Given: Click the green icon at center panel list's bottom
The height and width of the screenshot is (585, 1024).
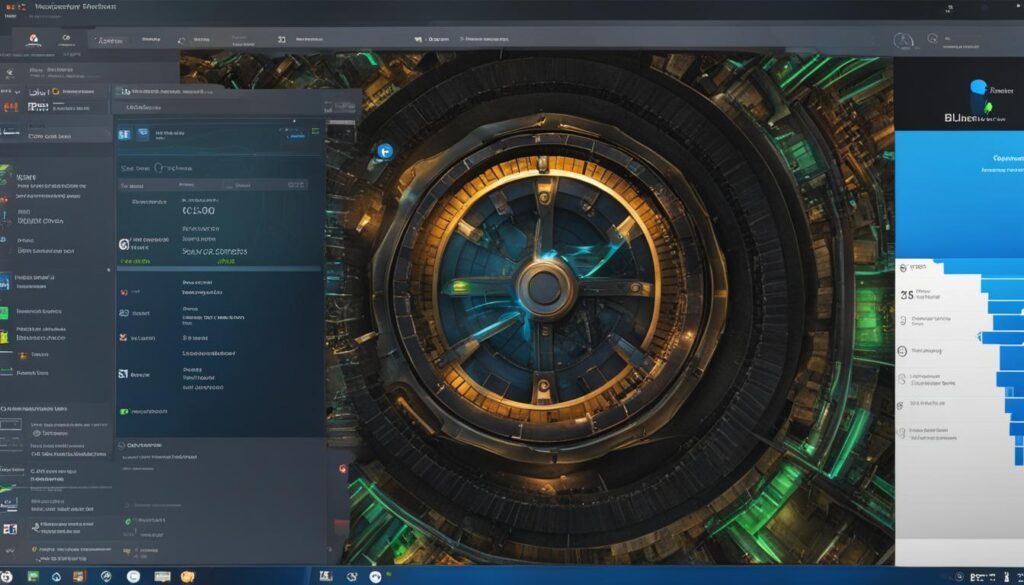Looking at the screenshot, I should click(x=124, y=412).
